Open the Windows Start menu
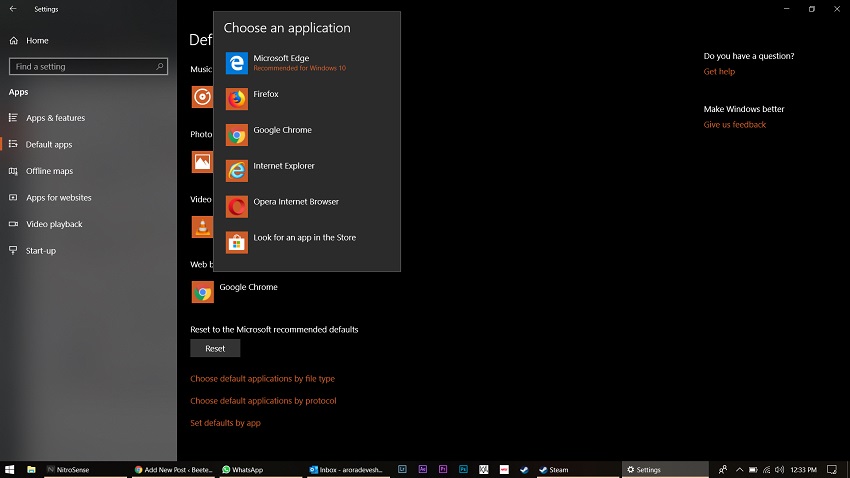This screenshot has height=478, width=850. (10, 469)
